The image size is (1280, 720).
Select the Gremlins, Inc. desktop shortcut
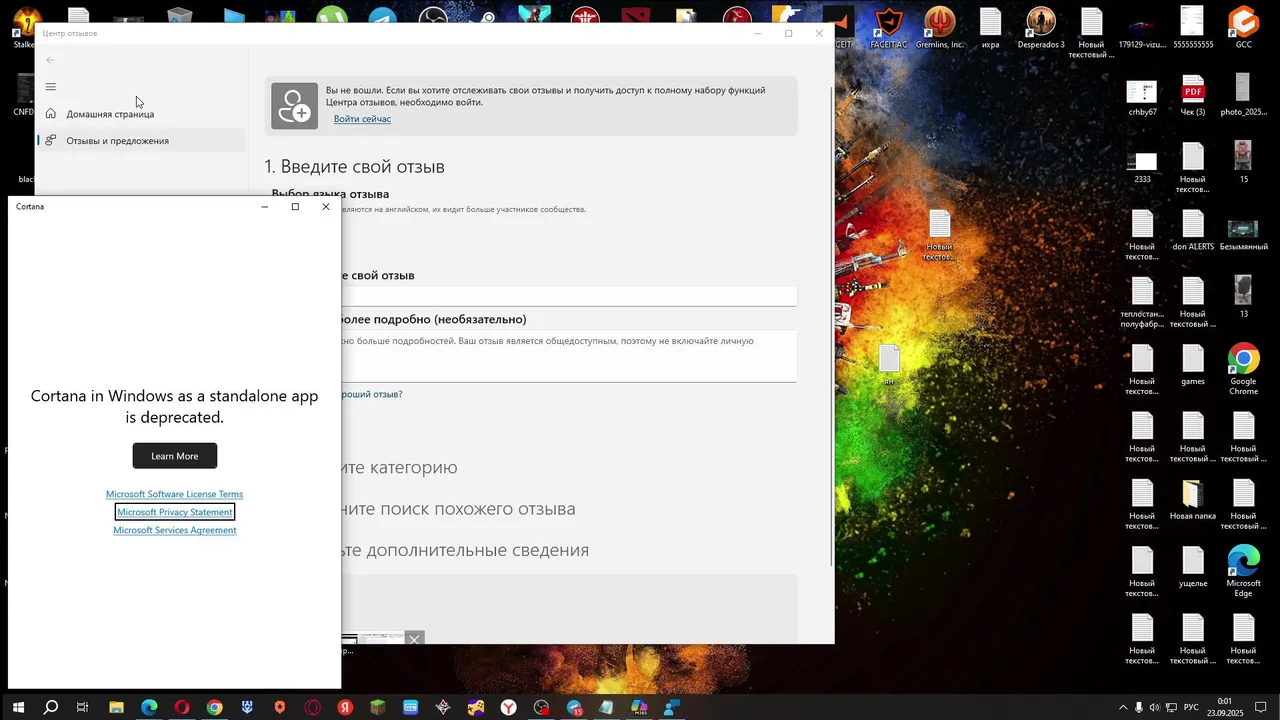pos(939,27)
